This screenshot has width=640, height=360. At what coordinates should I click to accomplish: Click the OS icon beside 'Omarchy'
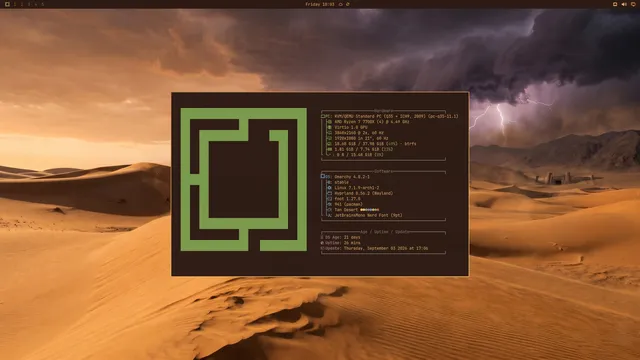pos(323,176)
